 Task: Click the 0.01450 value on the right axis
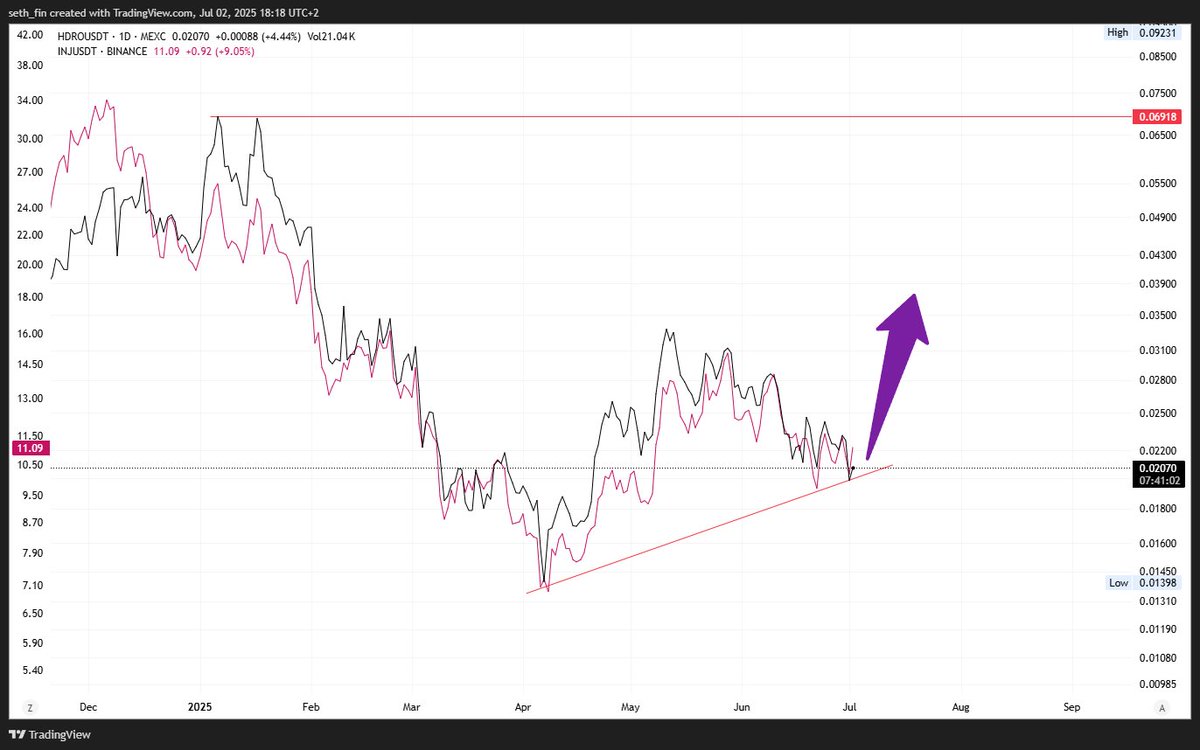tap(1159, 569)
